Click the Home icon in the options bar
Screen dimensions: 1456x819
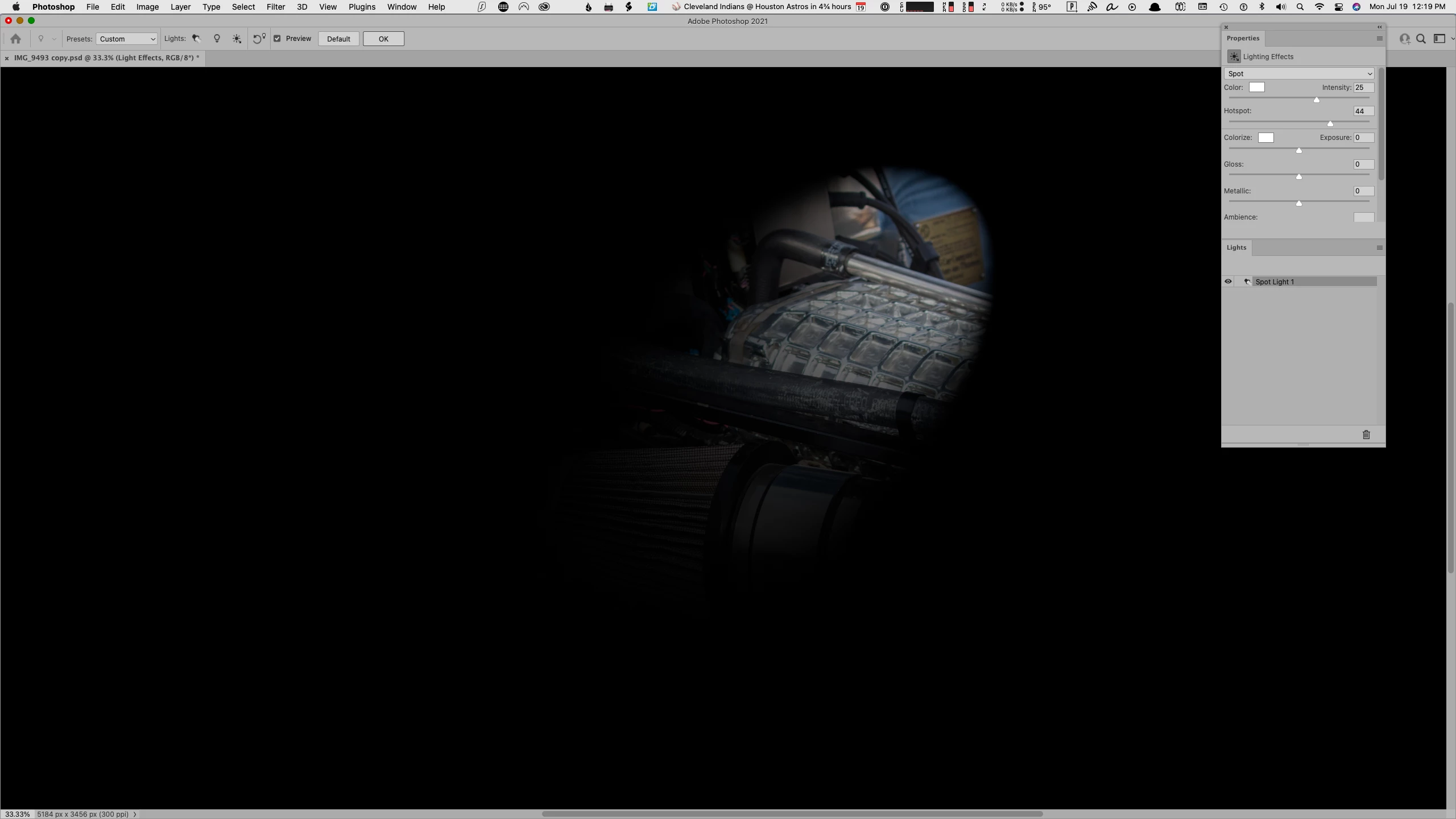(16, 39)
